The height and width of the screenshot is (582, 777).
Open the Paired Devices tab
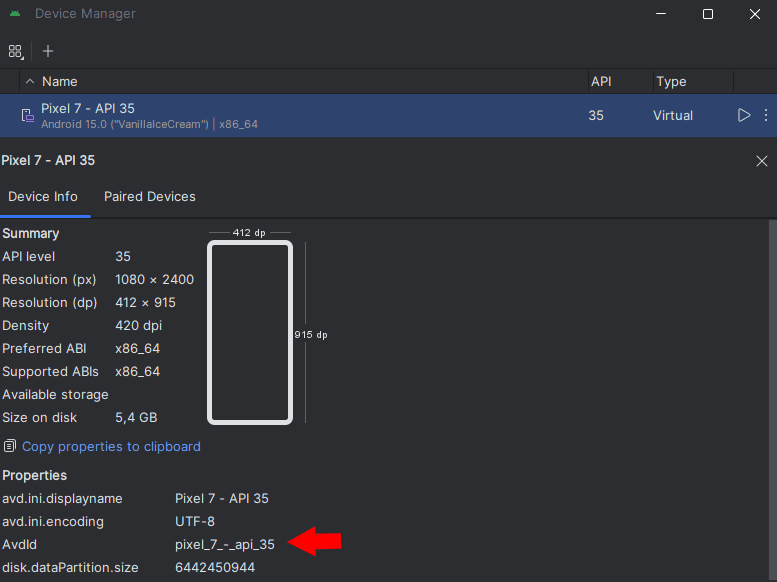(x=150, y=197)
